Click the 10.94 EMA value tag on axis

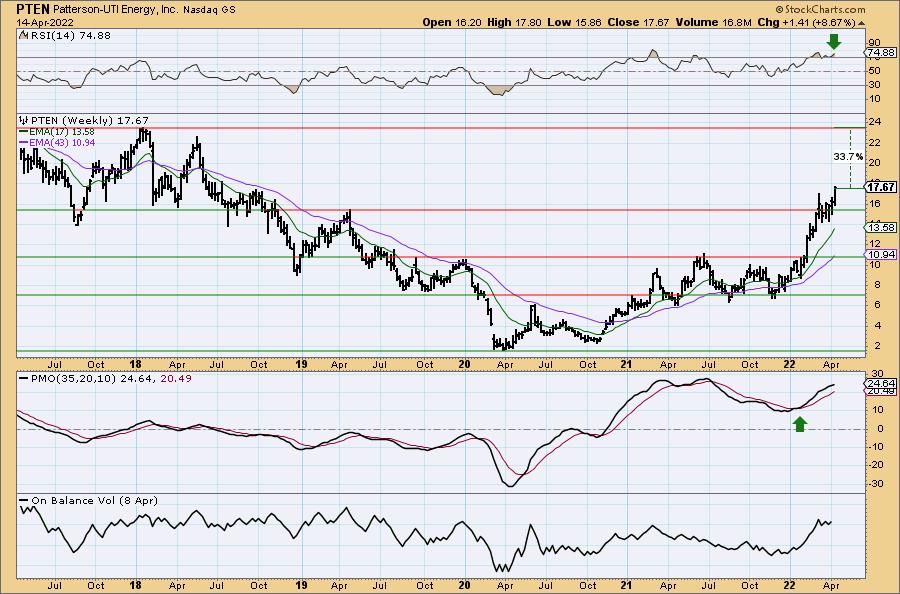coord(881,254)
